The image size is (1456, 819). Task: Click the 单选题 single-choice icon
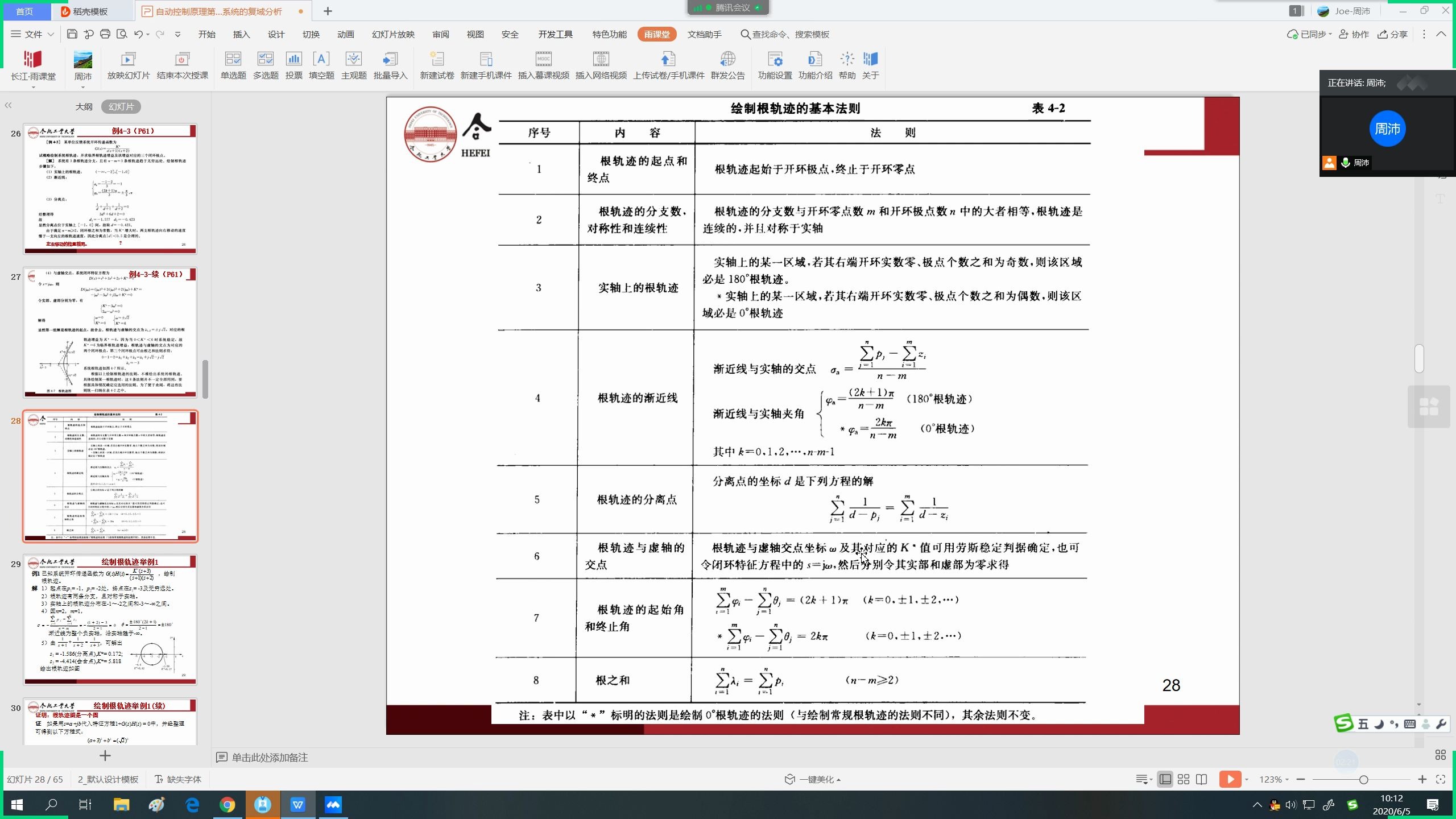(x=233, y=60)
